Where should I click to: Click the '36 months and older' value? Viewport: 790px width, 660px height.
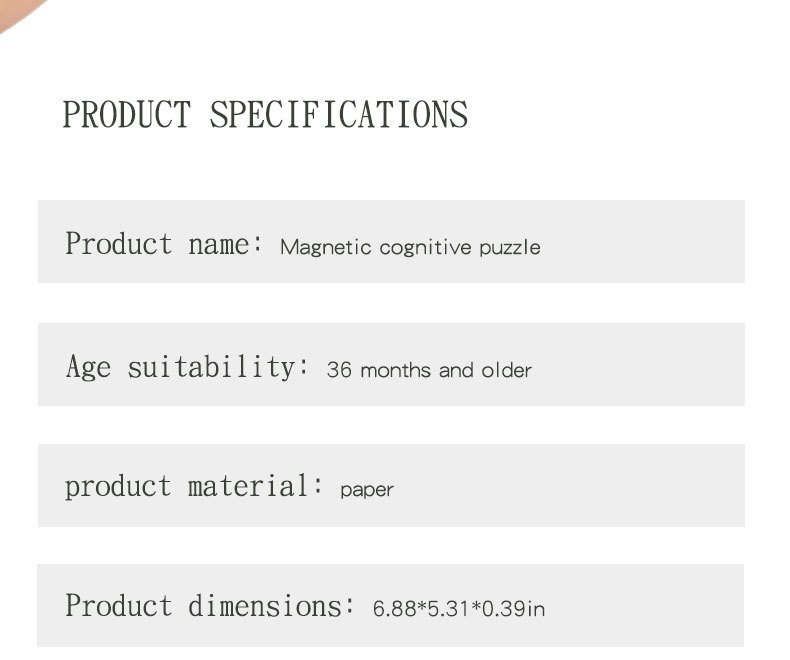click(429, 370)
